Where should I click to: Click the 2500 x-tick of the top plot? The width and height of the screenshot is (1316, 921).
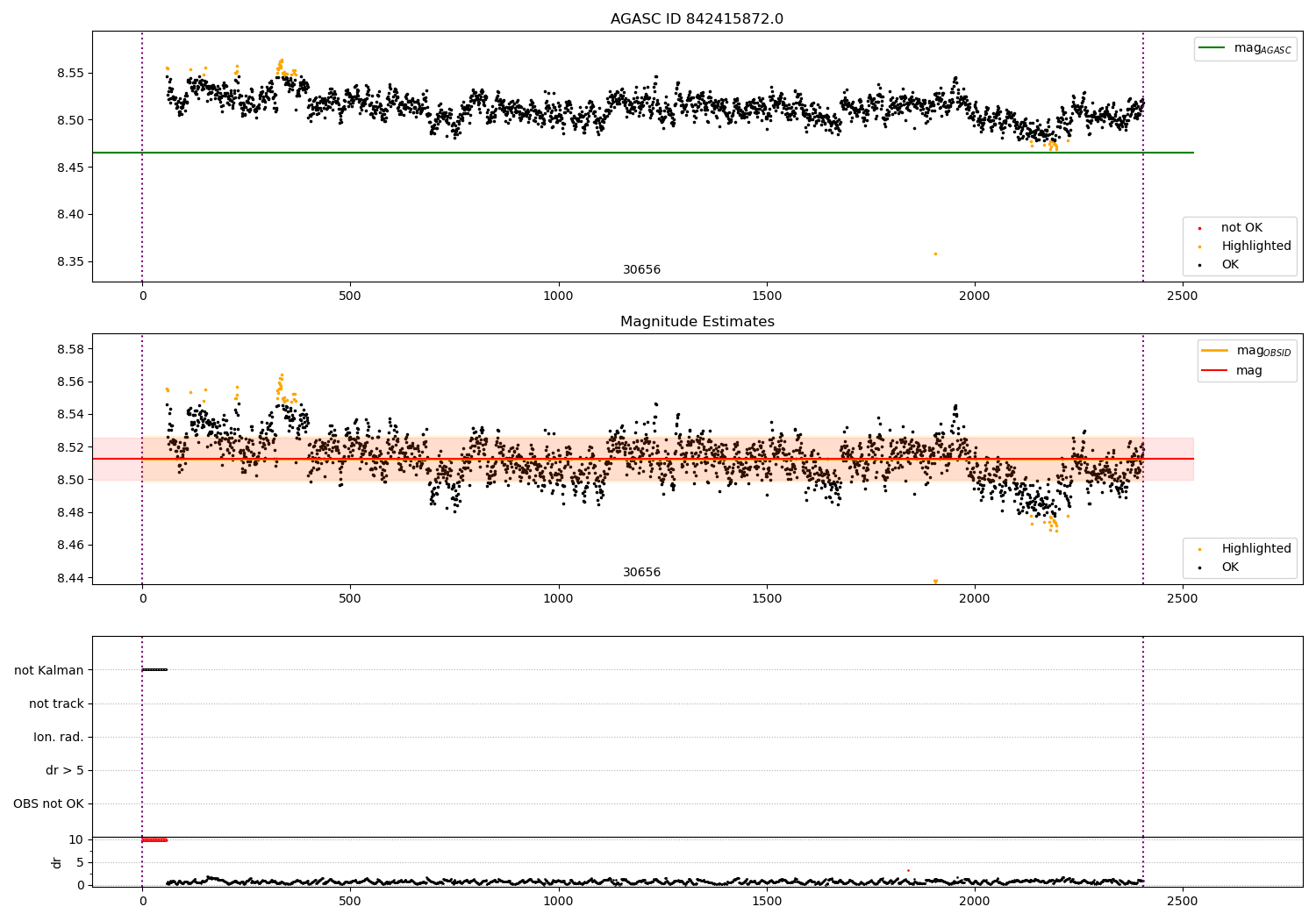[x=1183, y=296]
